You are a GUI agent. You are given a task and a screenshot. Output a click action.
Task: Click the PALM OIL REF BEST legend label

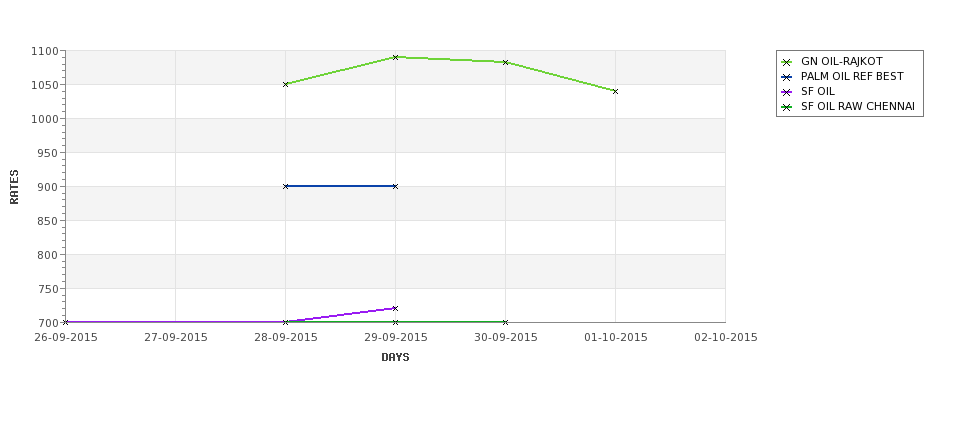click(852, 76)
